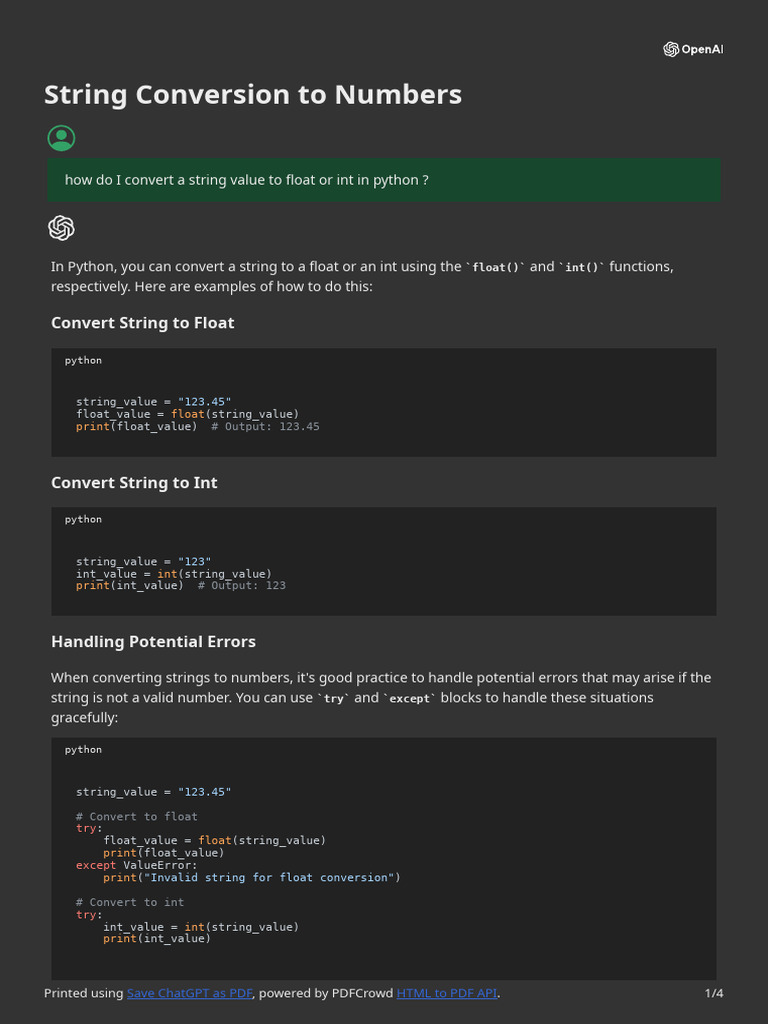Image resolution: width=768 pixels, height=1024 pixels.
Task: Click the python label of second code block
Action: tap(83, 519)
